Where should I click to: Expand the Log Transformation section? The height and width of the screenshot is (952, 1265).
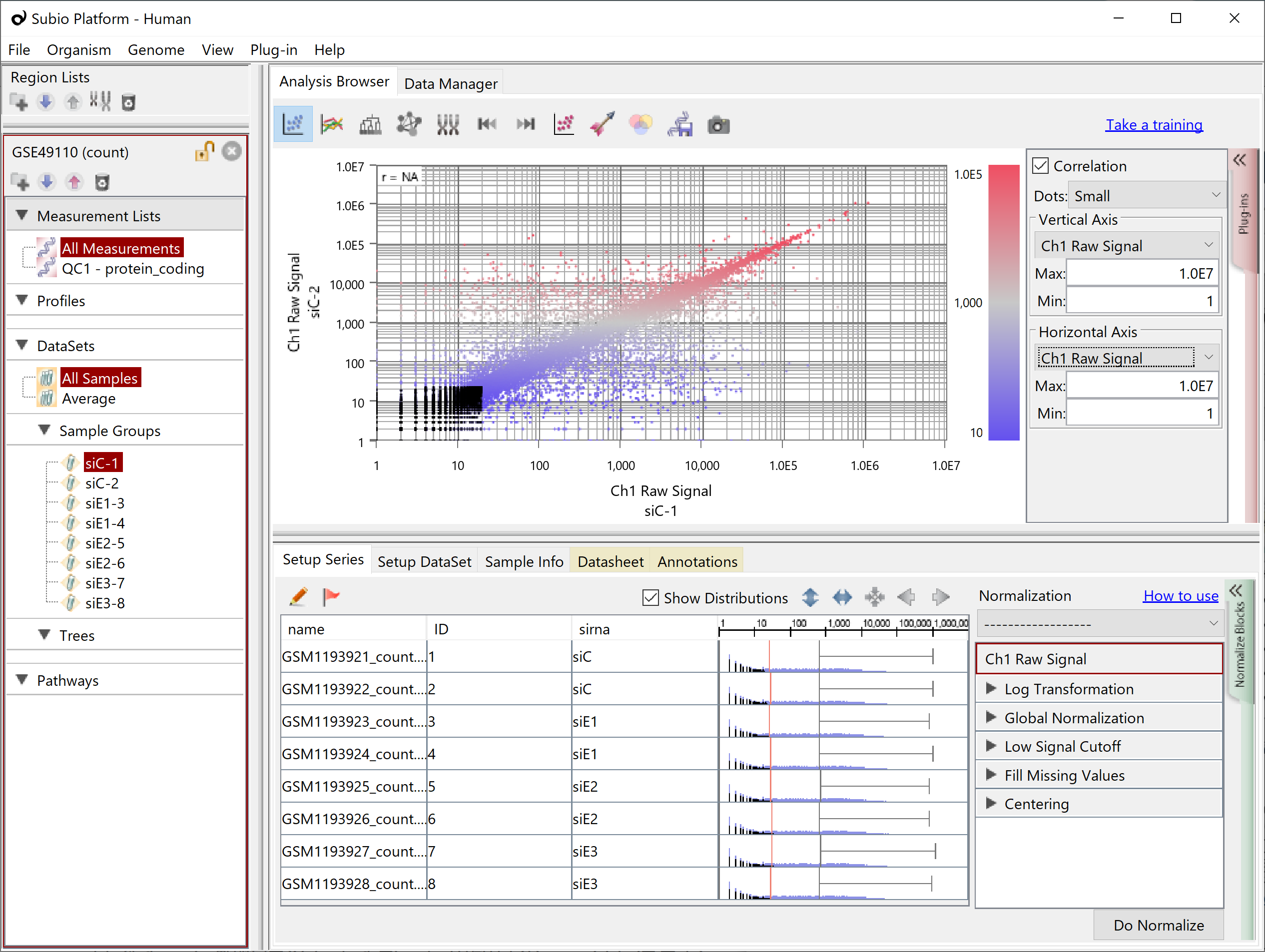click(x=992, y=689)
